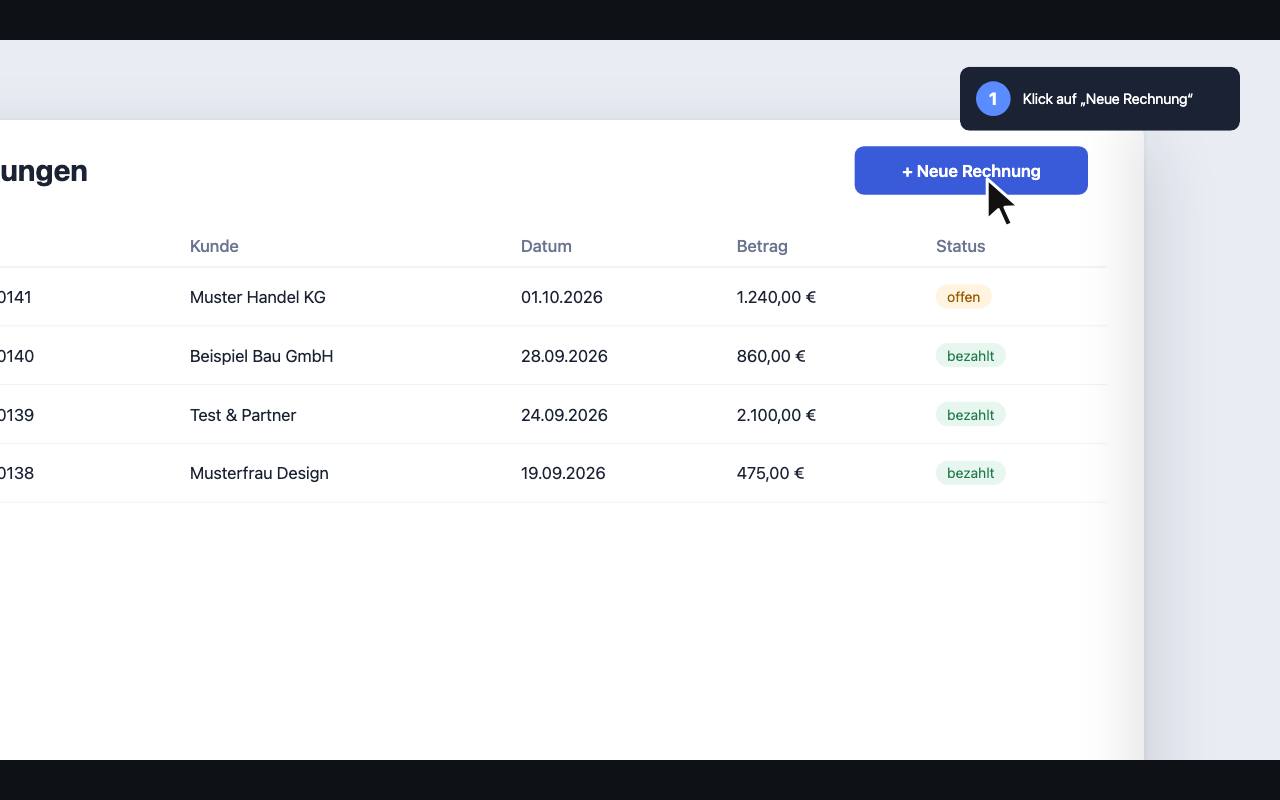Viewport: 1280px width, 800px height.
Task: Click the "offen" status badge for Muster Handel KG
Action: pyautogui.click(x=964, y=297)
